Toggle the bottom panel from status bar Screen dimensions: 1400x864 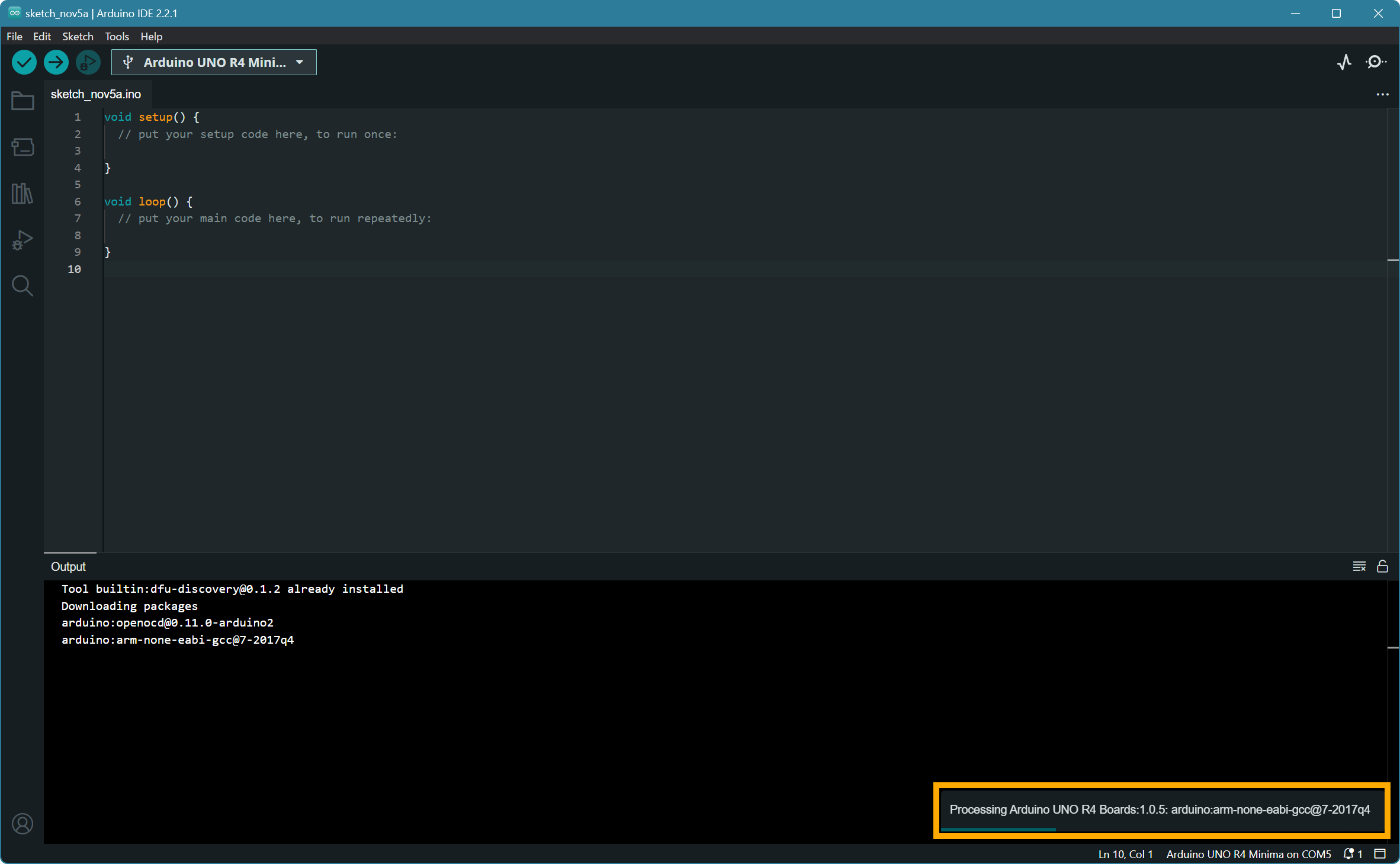1380,854
